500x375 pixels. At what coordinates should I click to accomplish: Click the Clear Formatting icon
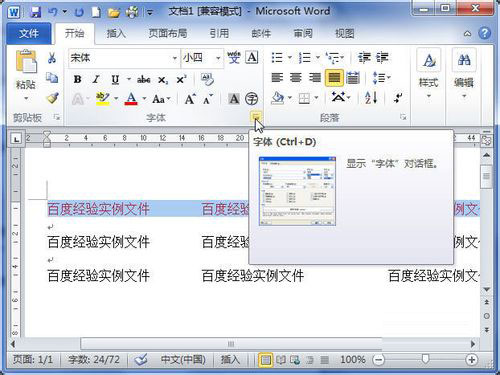[207, 79]
